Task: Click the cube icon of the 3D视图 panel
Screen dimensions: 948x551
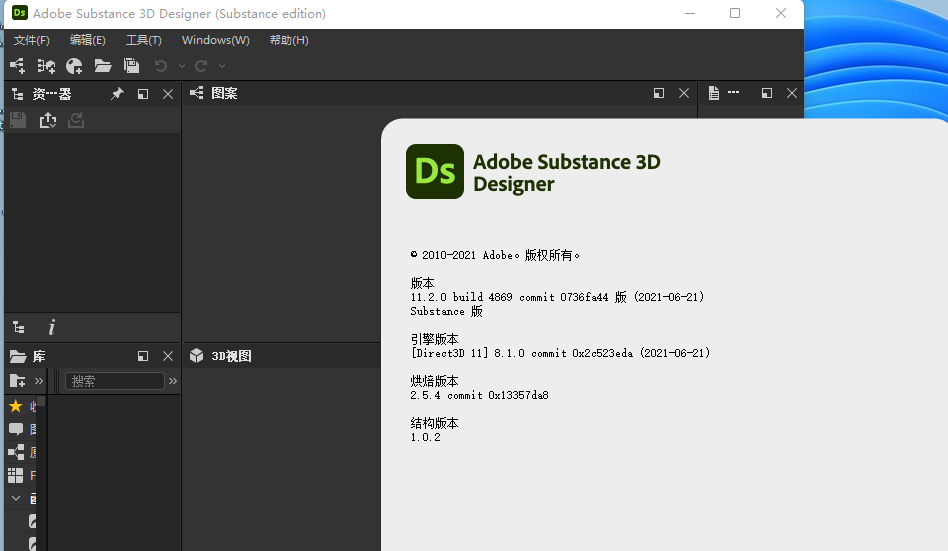Action: click(196, 356)
